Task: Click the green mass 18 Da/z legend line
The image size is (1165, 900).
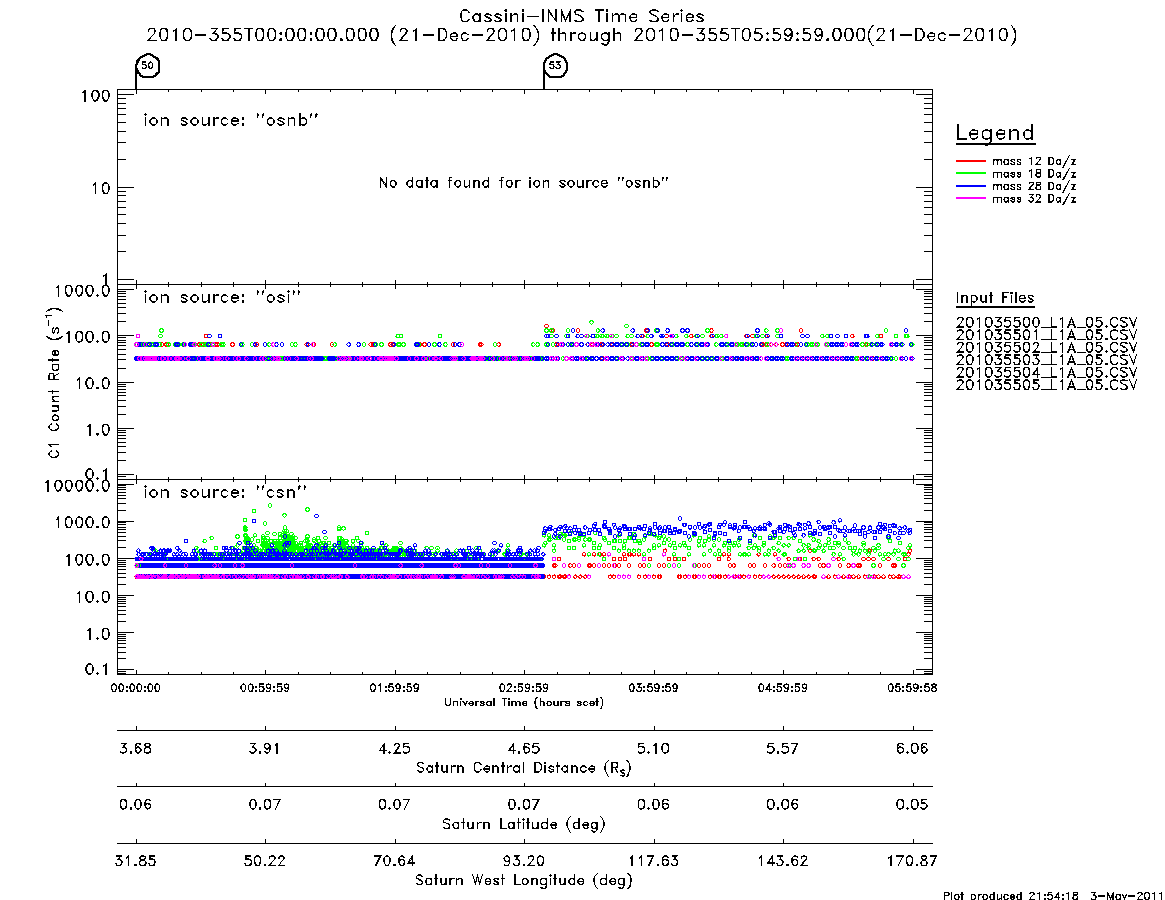Action: click(x=970, y=174)
